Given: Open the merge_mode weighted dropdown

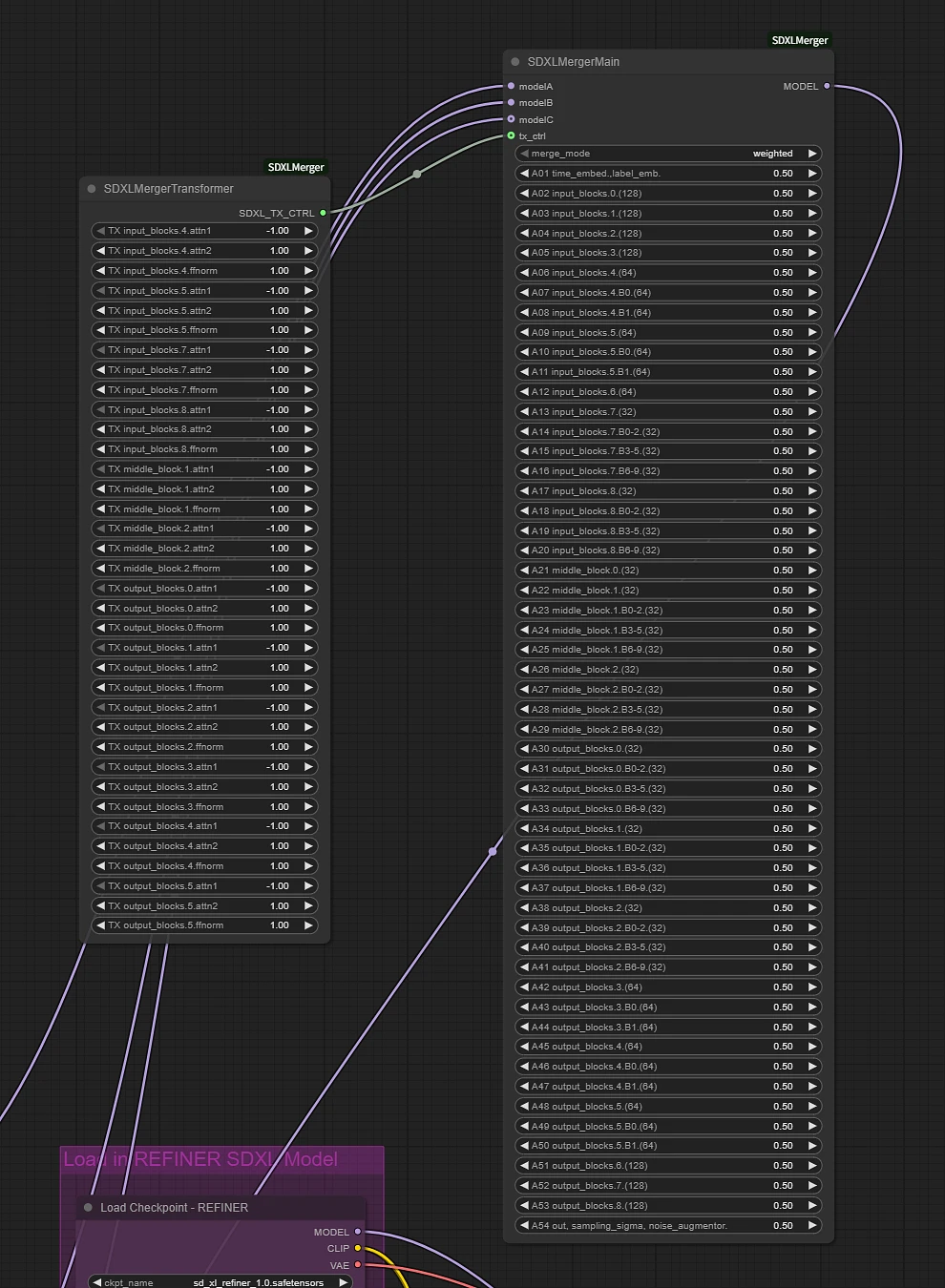Looking at the screenshot, I should point(668,154).
